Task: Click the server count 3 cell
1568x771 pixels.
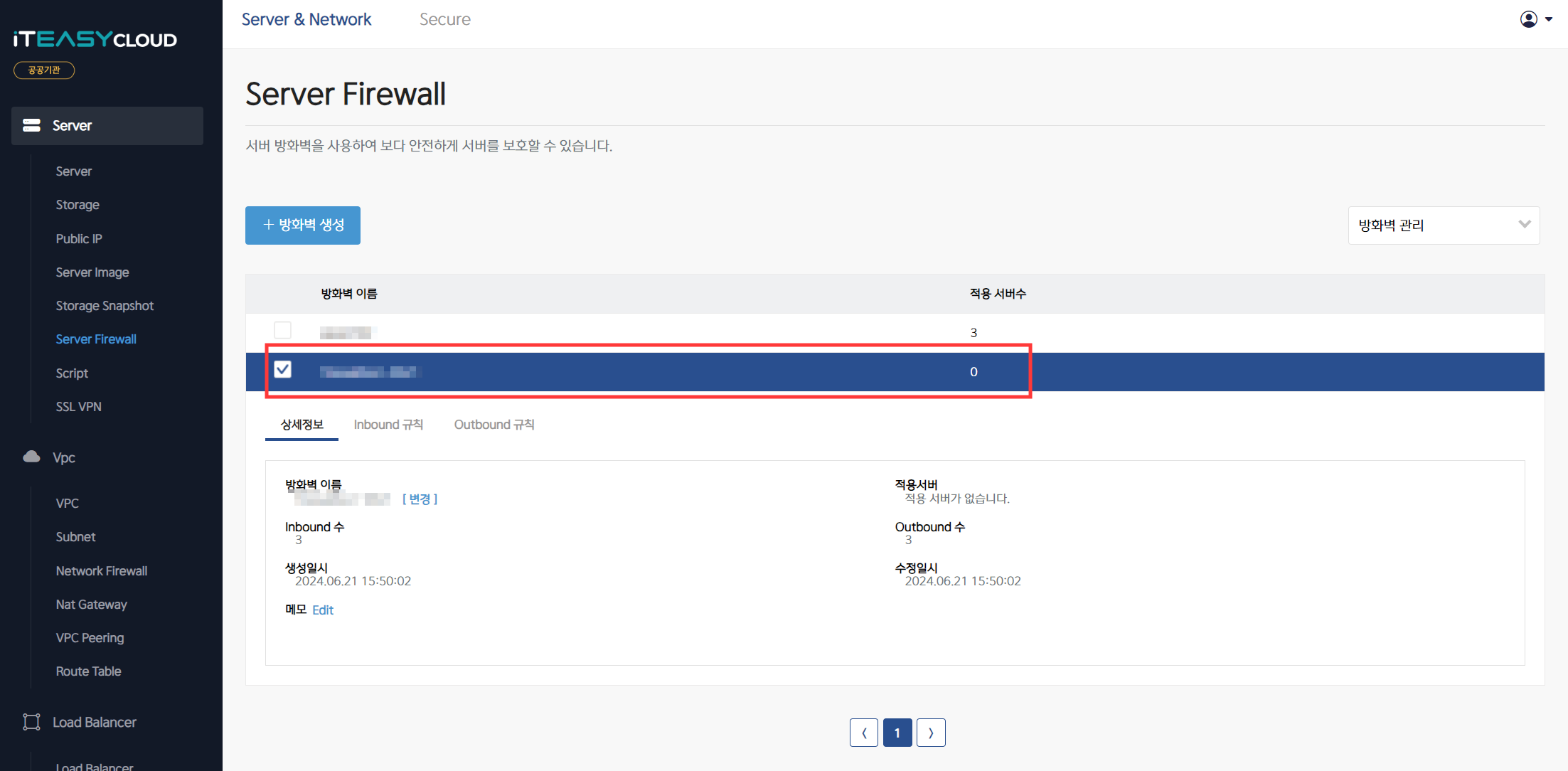Action: coord(974,332)
